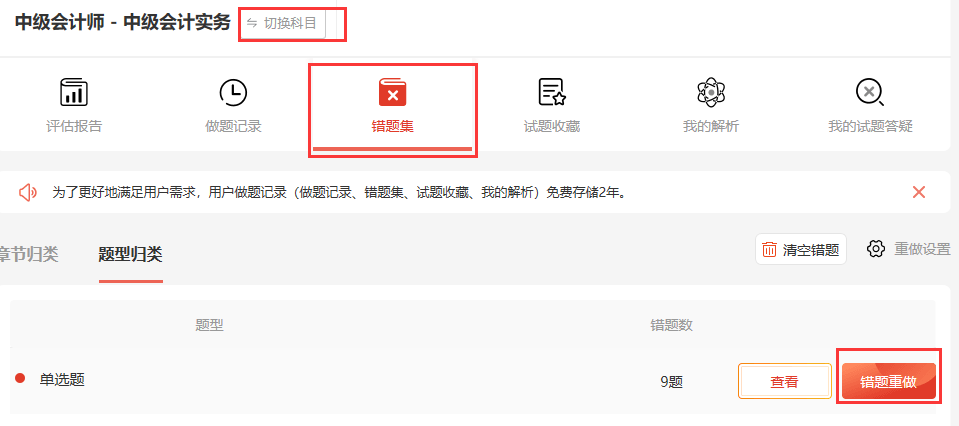Screen dimensions: 959x426
Task: Click the 中级会计师 - 中级会计实务 title
Action: [x=123, y=23]
